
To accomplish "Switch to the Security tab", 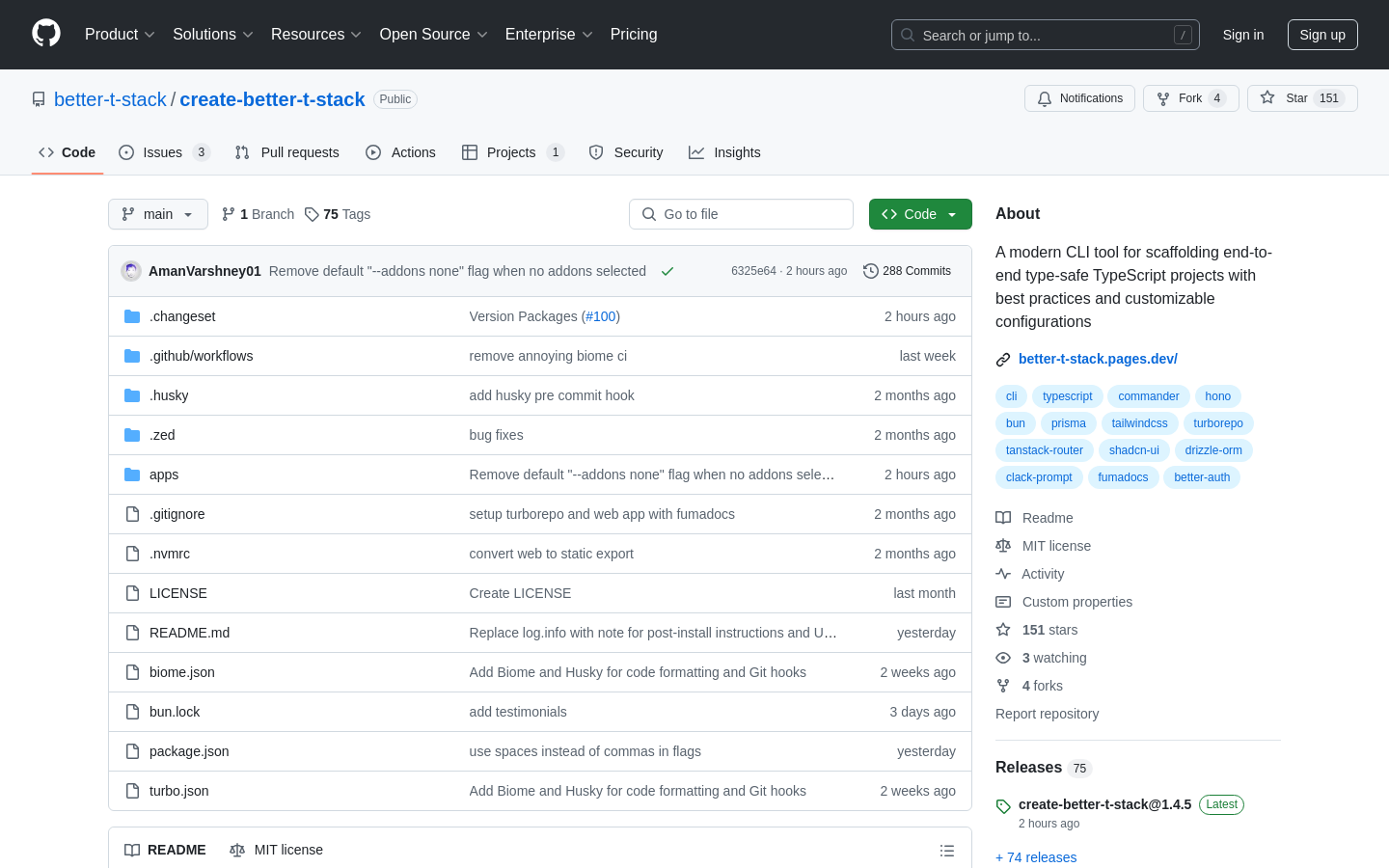I will coord(626,152).
